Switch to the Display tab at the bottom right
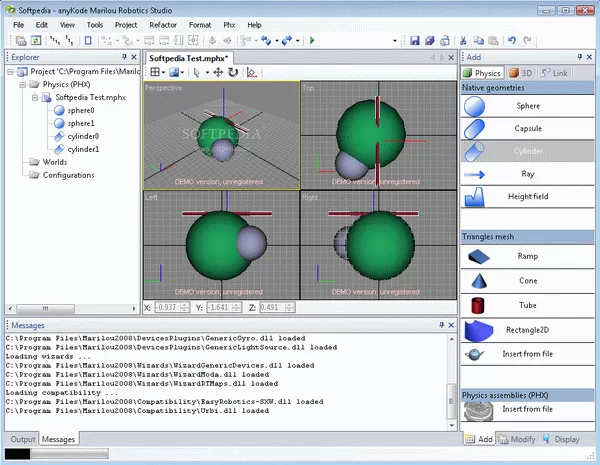 pyautogui.click(x=561, y=439)
